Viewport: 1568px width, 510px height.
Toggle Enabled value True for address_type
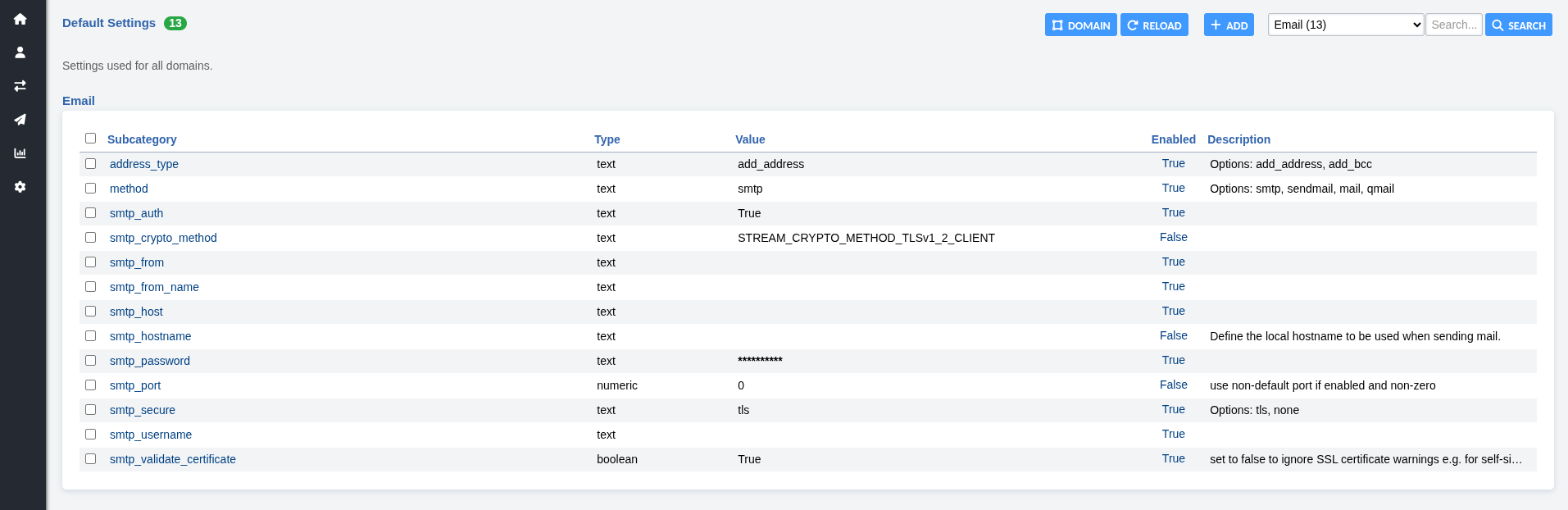tap(1173, 164)
